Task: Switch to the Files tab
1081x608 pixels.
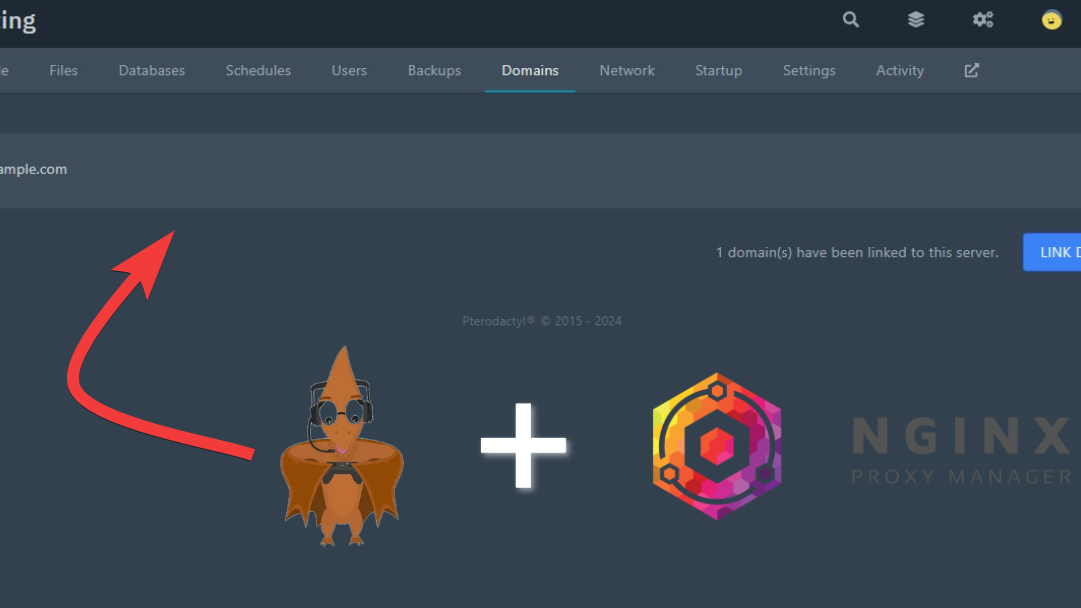Action: 63,71
